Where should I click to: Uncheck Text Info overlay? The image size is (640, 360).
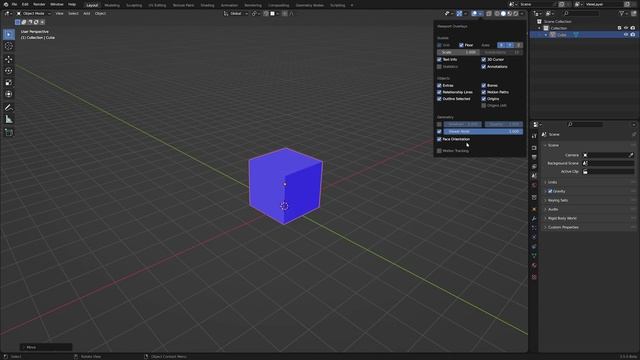point(439,60)
